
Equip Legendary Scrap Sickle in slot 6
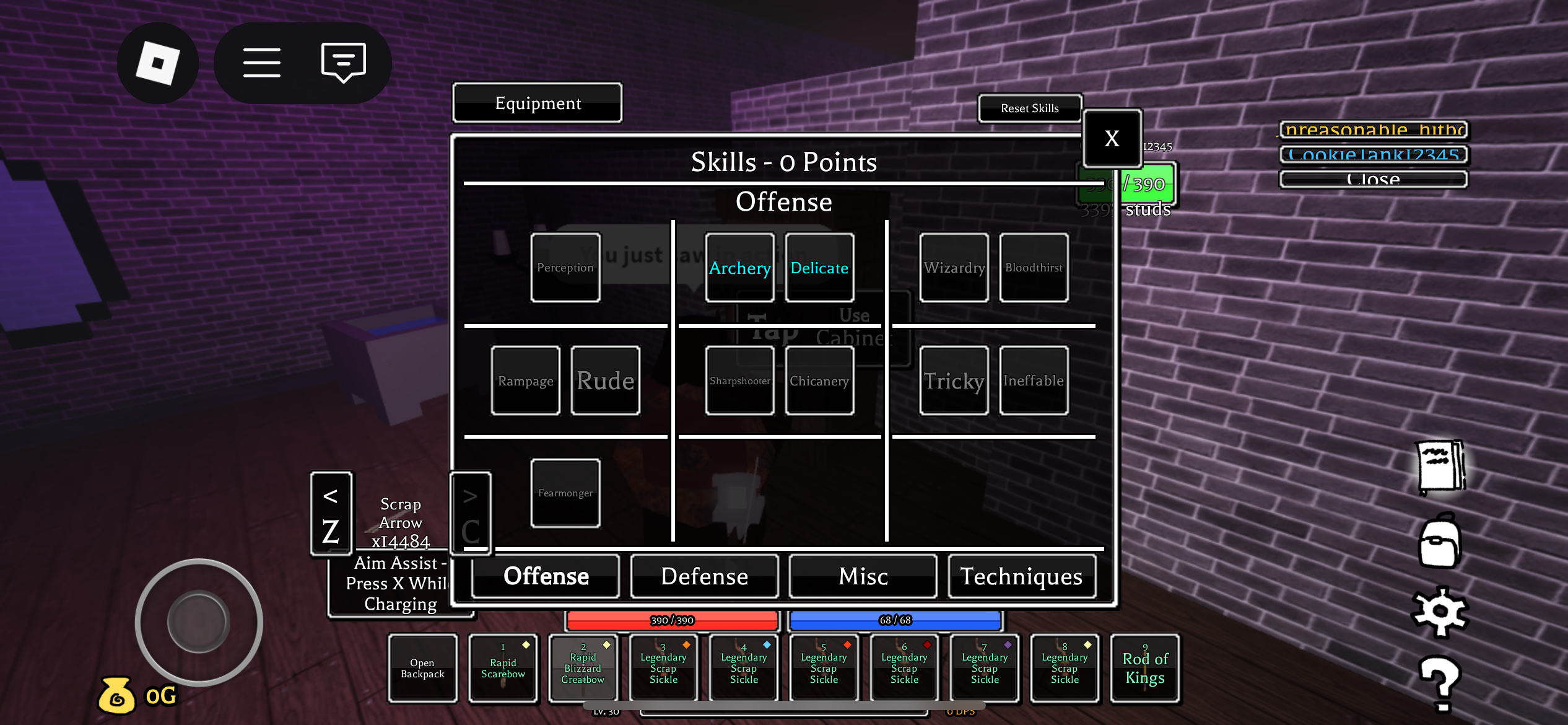(904, 668)
